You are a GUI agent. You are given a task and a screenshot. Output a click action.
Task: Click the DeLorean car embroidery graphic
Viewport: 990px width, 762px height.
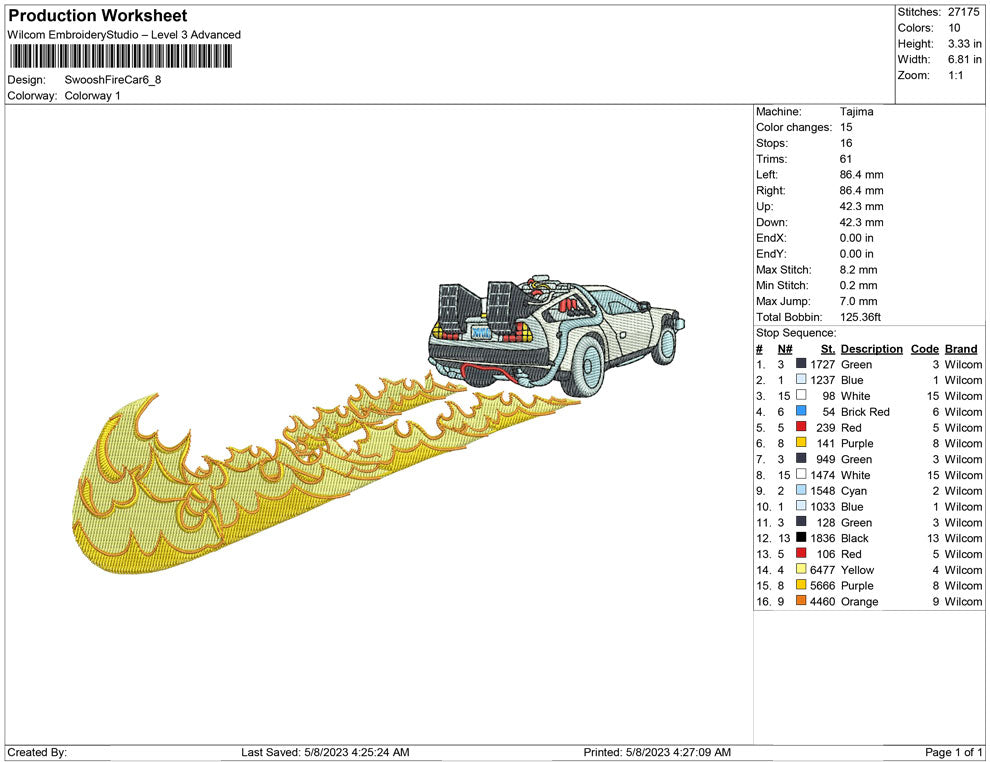[555, 335]
